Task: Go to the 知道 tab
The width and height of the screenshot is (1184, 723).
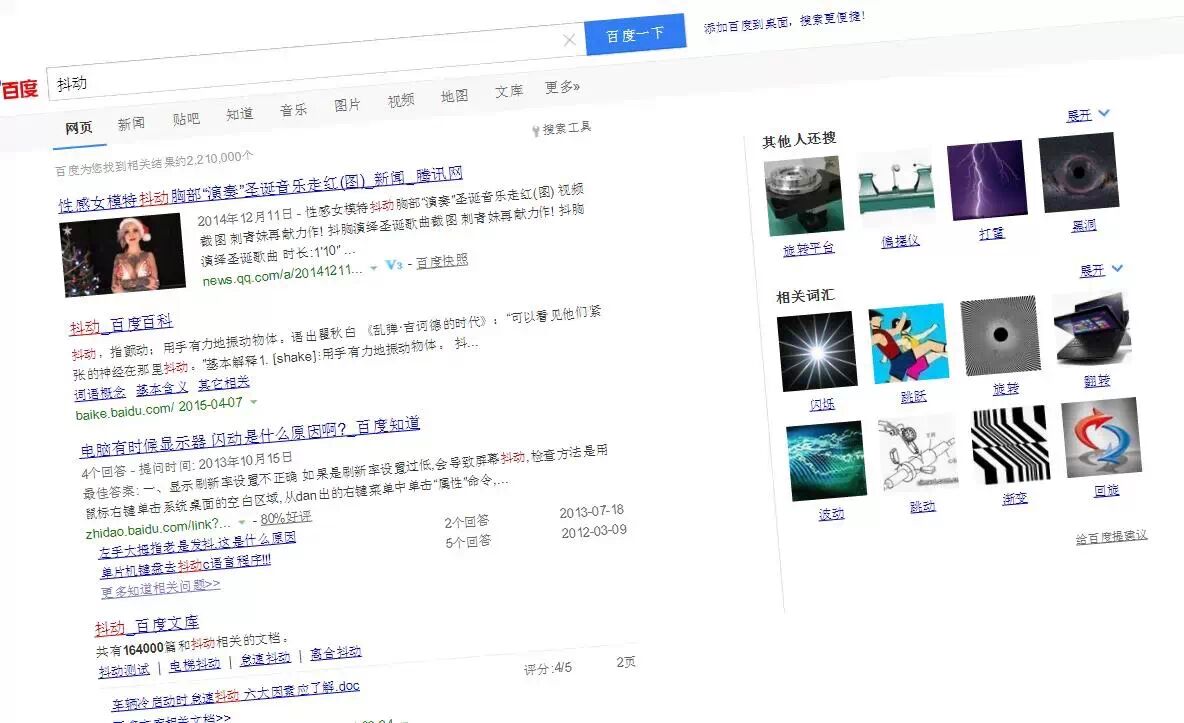Action: click(239, 113)
